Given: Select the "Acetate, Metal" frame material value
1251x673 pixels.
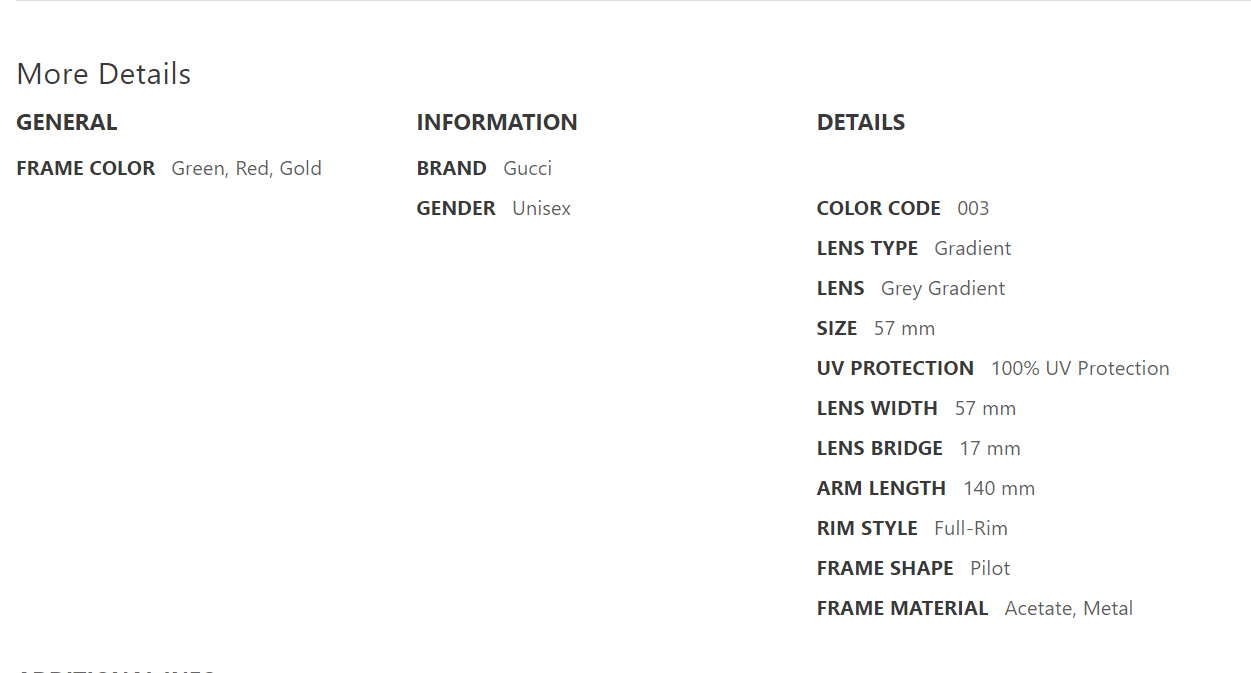Looking at the screenshot, I should tap(1069, 608).
